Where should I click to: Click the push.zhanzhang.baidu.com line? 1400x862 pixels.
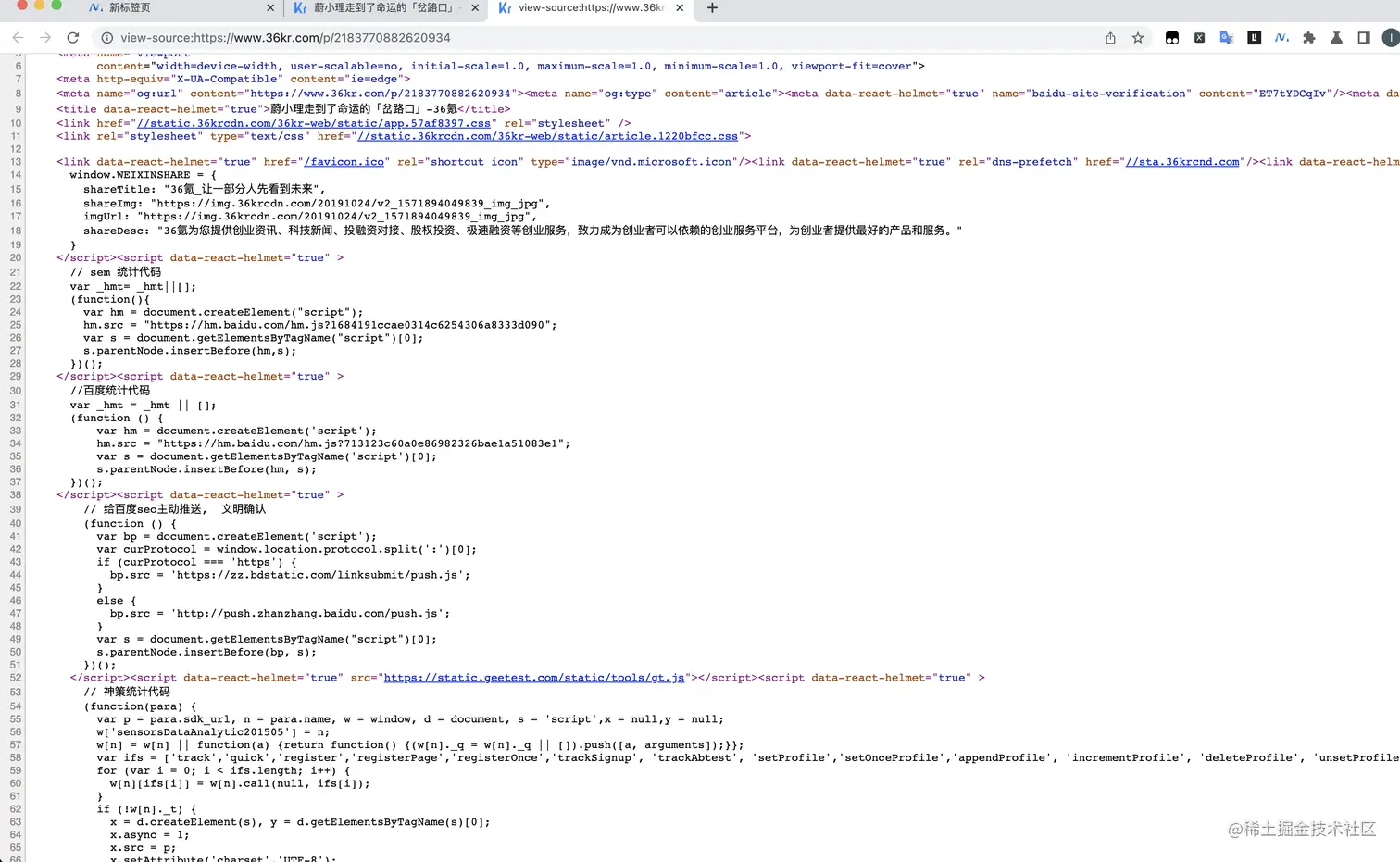pos(280,614)
